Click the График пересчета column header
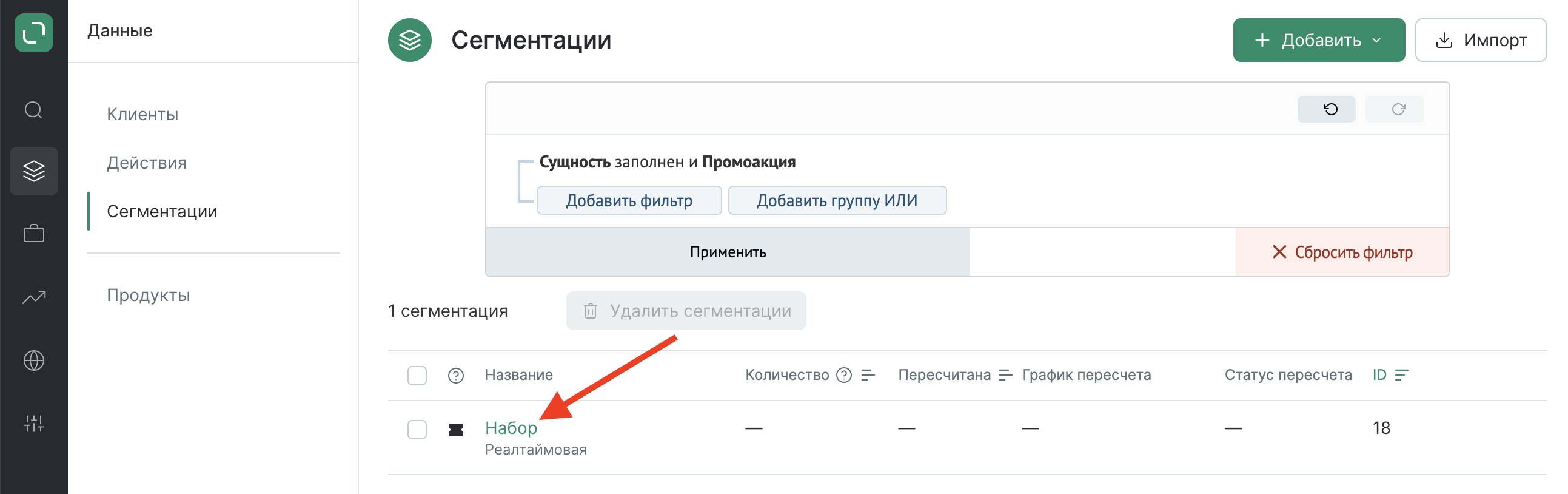Viewport: 1568px width, 494px height. coord(1086,374)
